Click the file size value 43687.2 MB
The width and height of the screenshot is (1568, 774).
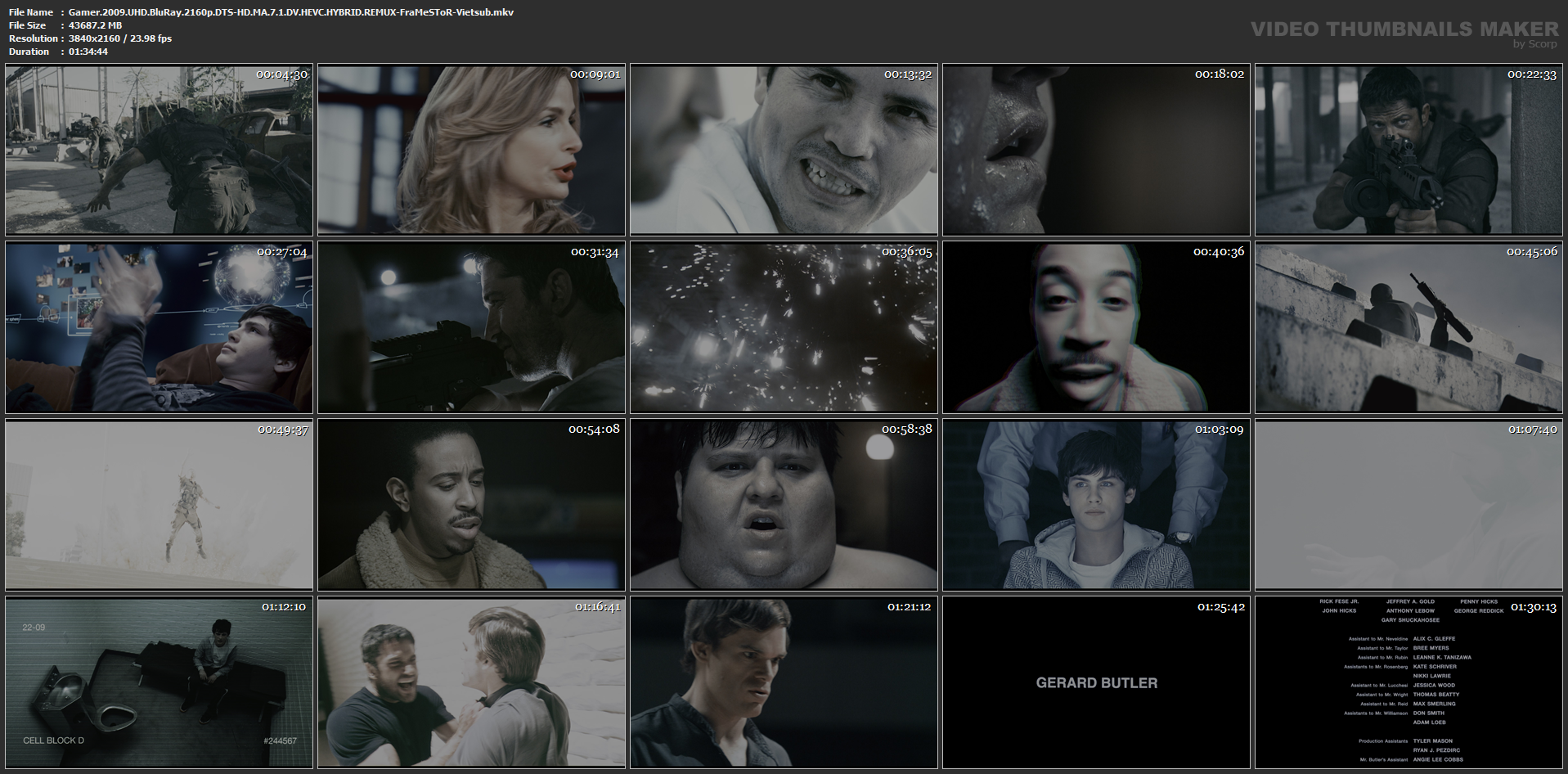point(95,25)
